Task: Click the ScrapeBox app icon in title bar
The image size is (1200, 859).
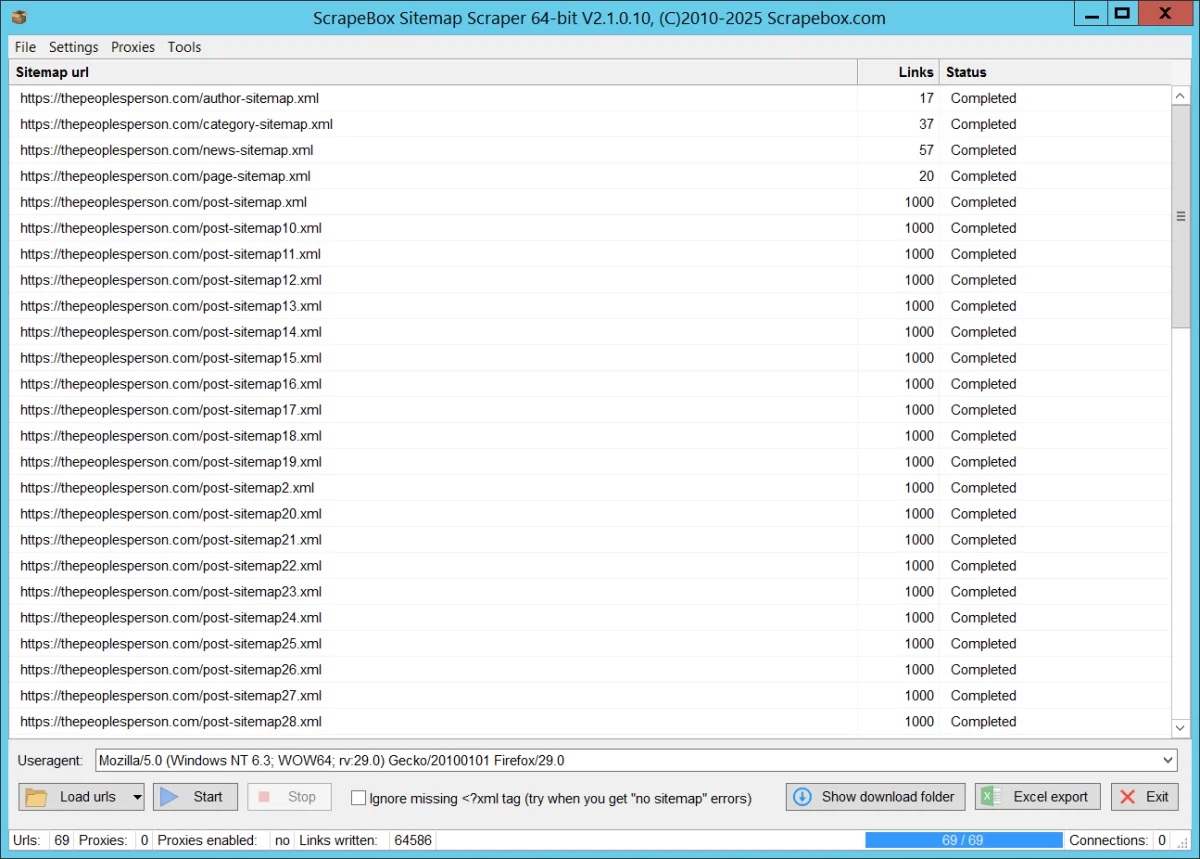Action: [x=19, y=17]
